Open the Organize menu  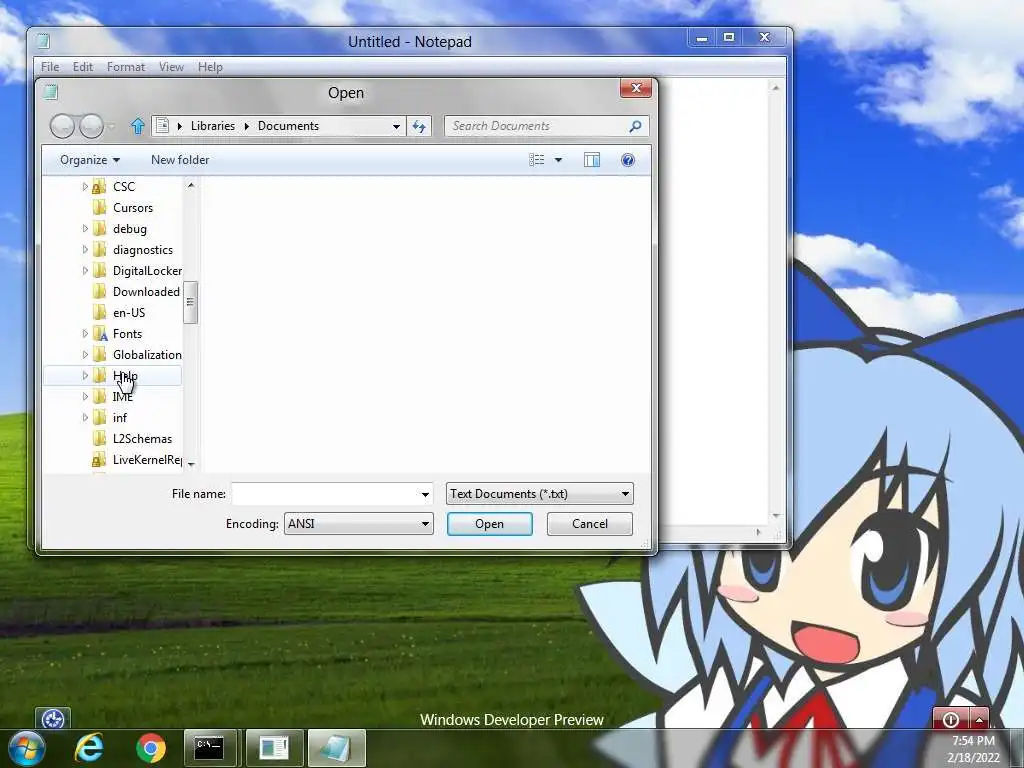(89, 160)
